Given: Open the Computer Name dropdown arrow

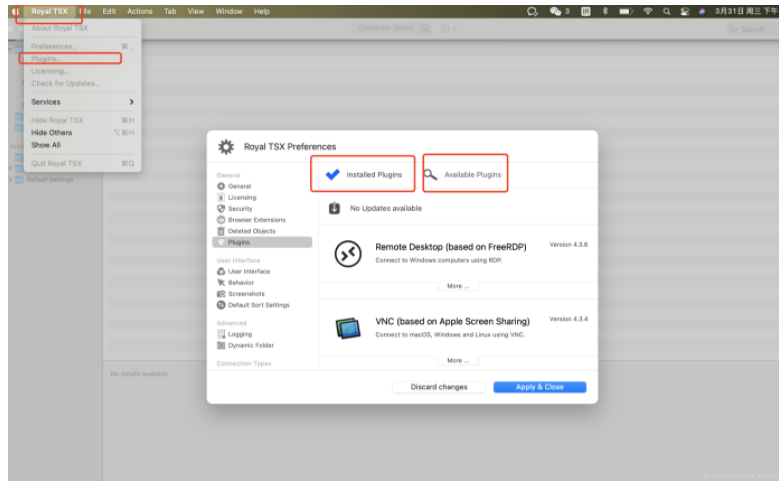Looking at the screenshot, I should coord(425,29).
